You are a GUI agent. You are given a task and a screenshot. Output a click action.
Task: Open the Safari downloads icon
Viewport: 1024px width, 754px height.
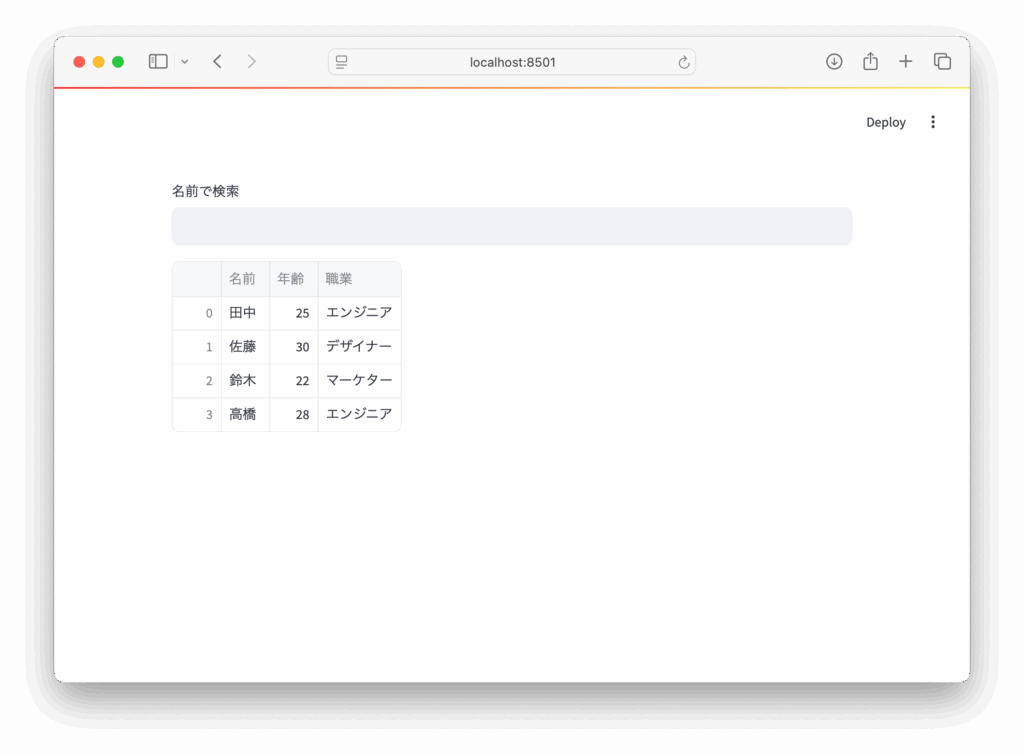click(834, 62)
